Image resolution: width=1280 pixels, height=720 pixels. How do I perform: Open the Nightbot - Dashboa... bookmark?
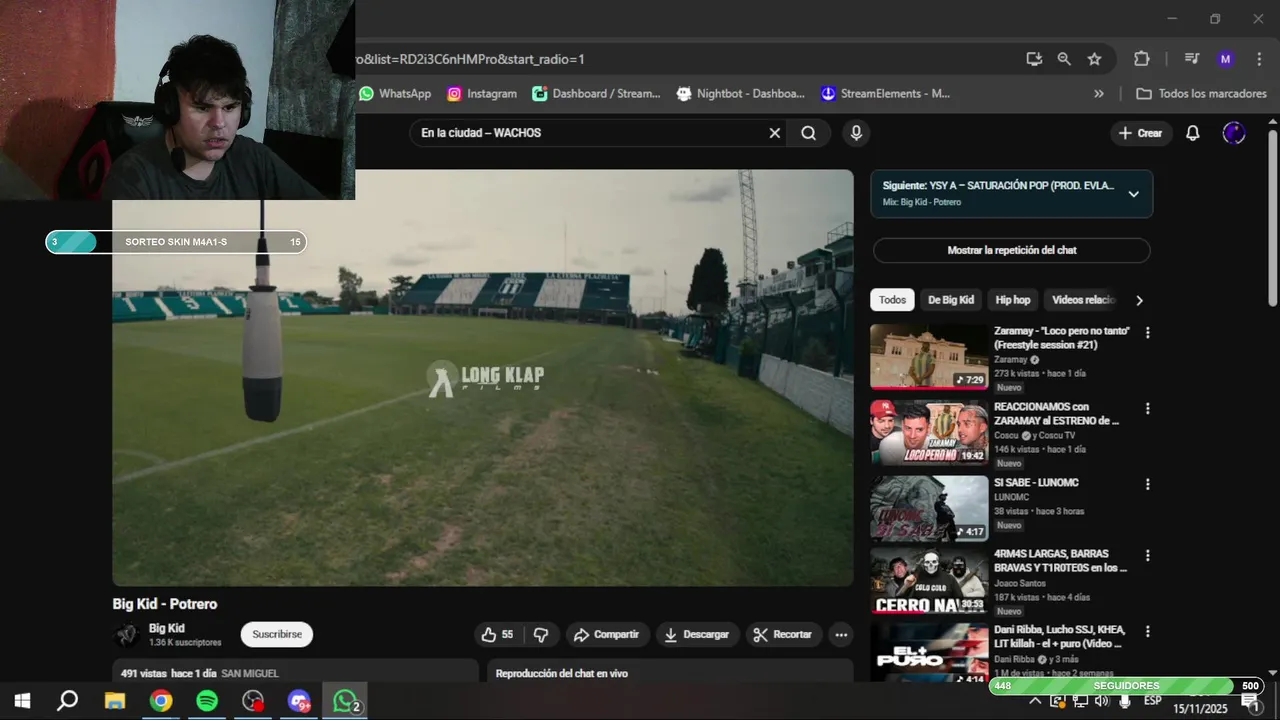[741, 93]
